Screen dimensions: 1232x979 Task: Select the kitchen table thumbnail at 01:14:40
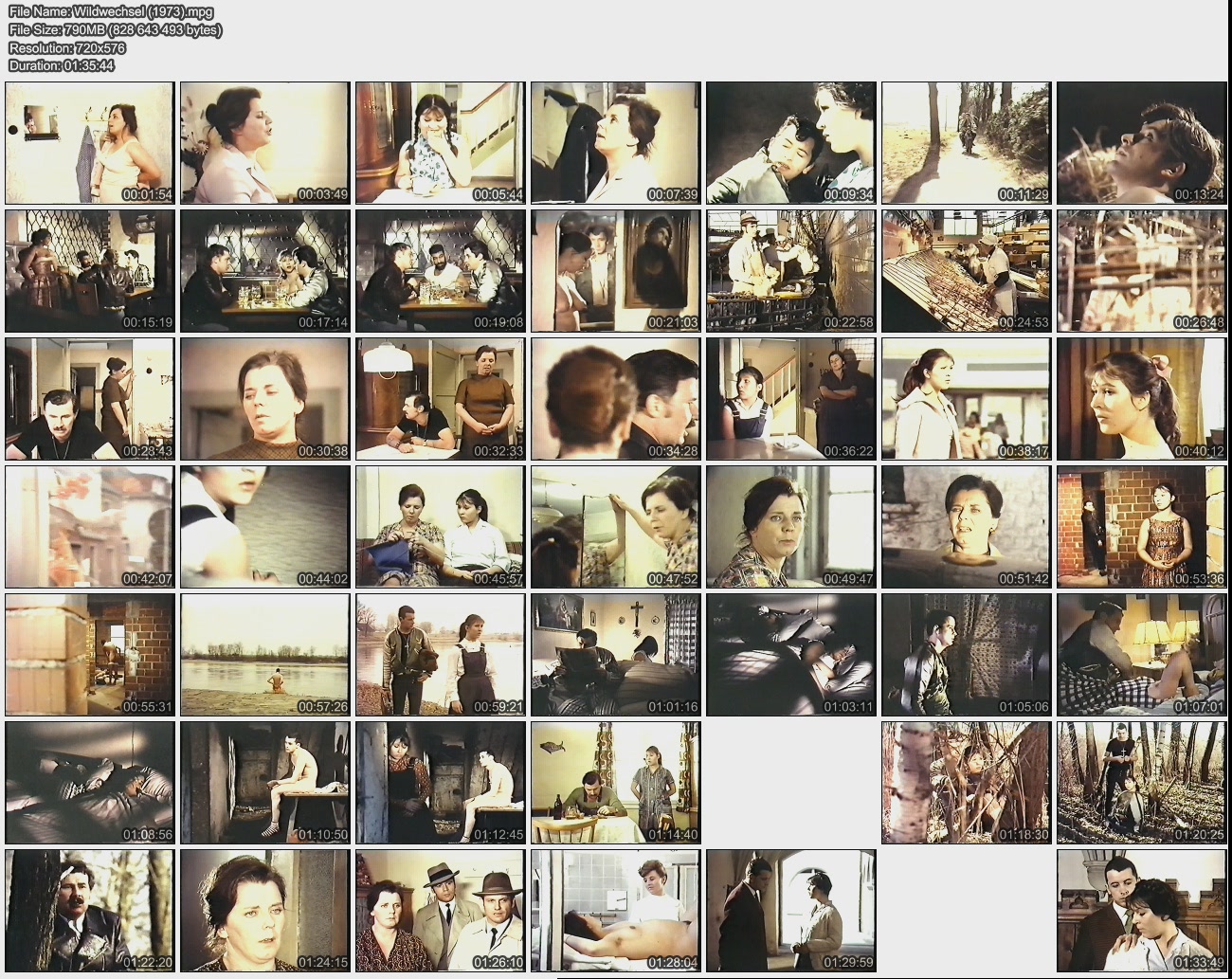(x=616, y=783)
